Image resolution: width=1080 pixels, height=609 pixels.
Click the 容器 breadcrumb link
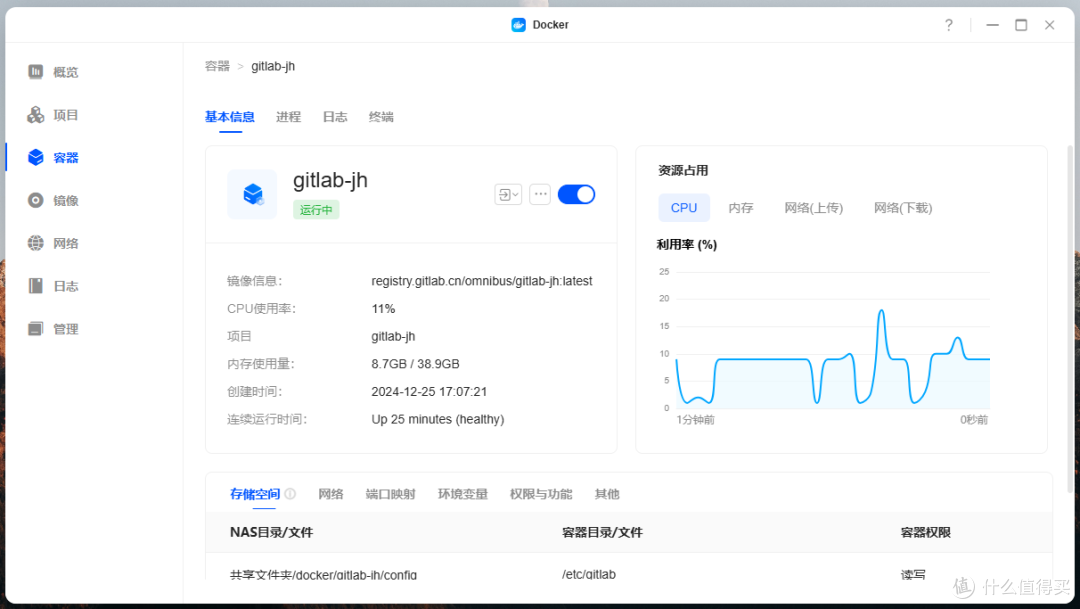coord(217,66)
